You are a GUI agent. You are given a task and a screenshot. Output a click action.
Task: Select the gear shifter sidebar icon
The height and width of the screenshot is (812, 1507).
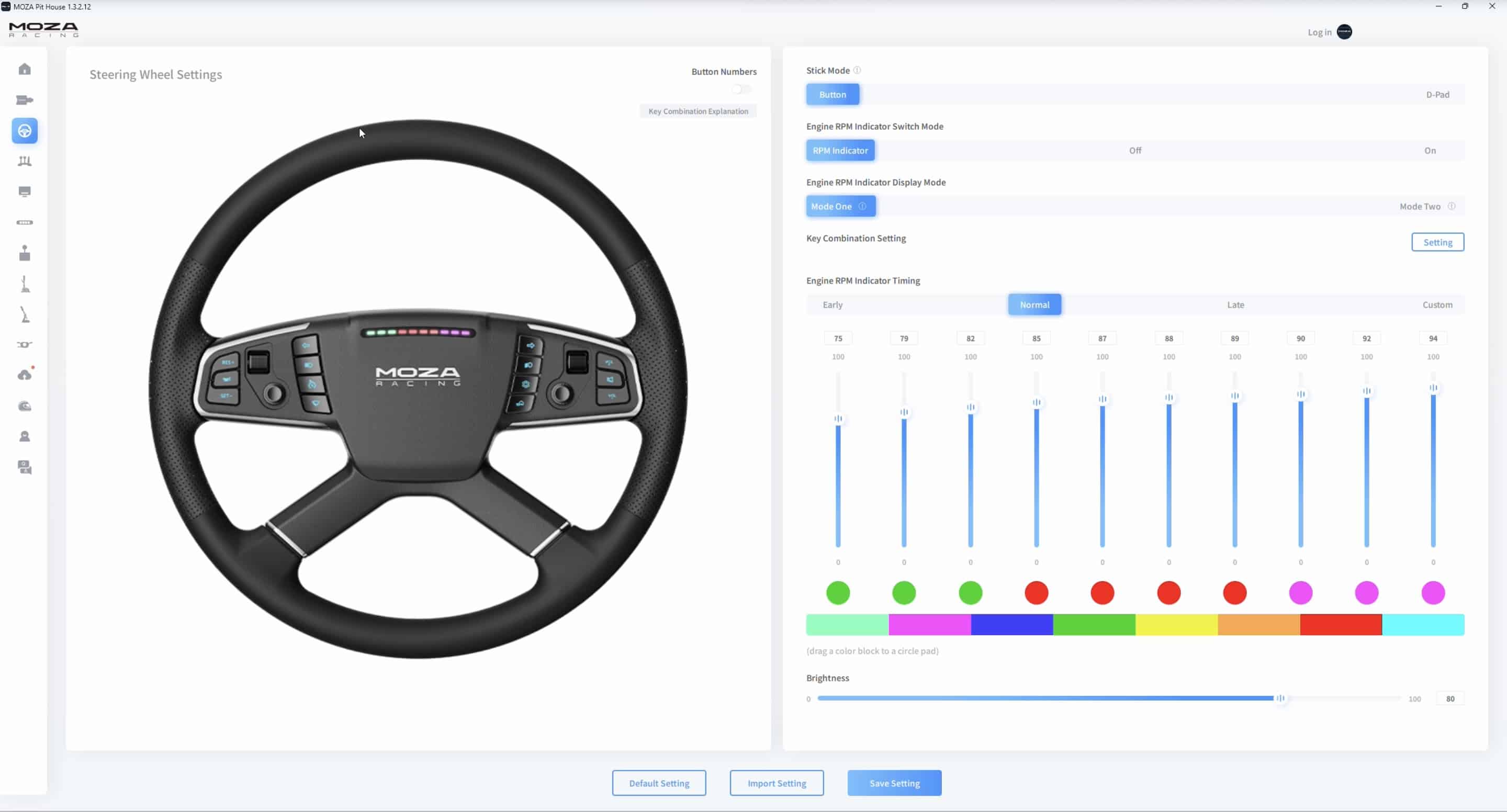coord(25,253)
